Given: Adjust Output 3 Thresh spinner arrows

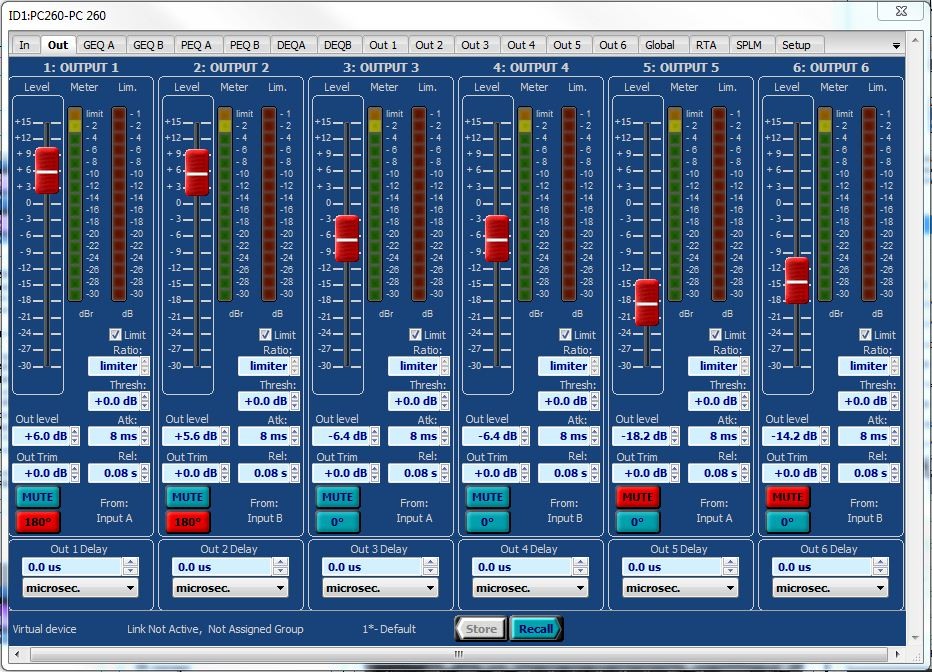Looking at the screenshot, I should pos(445,401).
